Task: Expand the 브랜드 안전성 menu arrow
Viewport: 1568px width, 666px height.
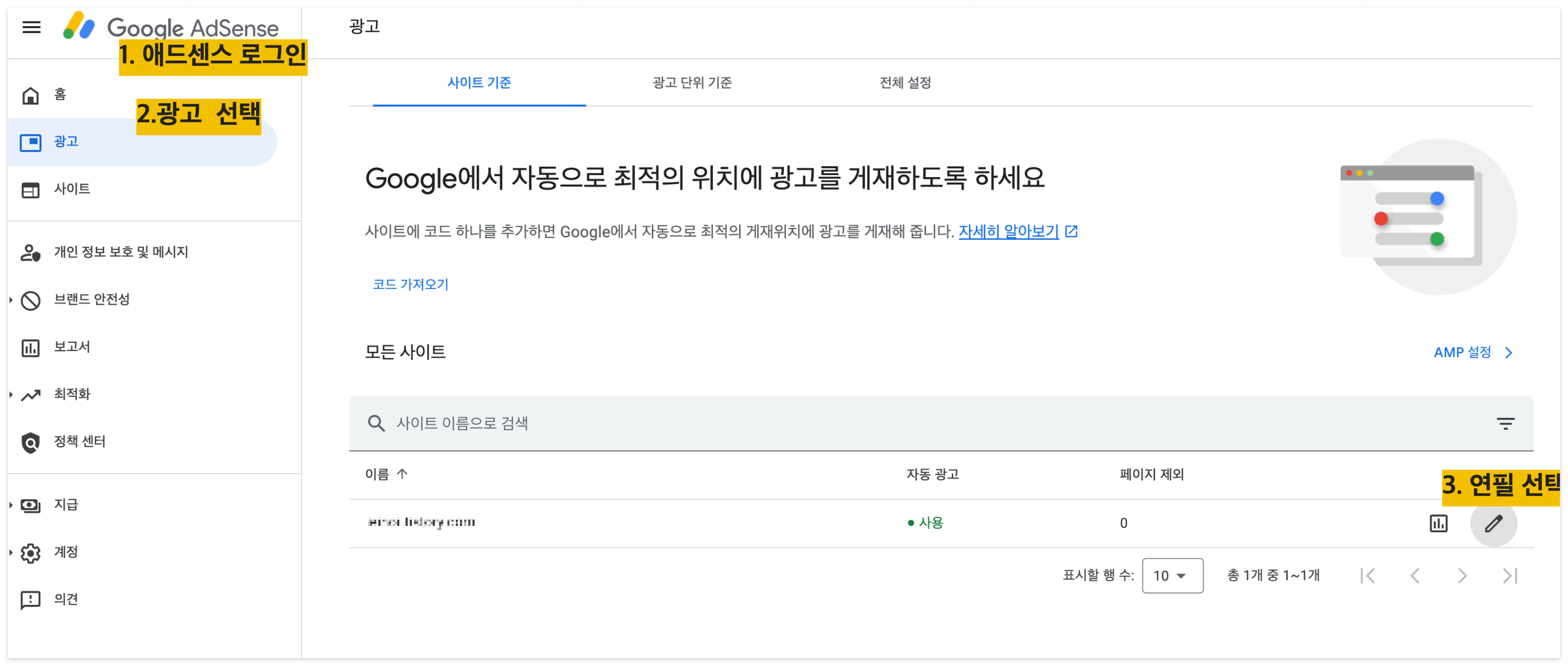Action: point(11,300)
